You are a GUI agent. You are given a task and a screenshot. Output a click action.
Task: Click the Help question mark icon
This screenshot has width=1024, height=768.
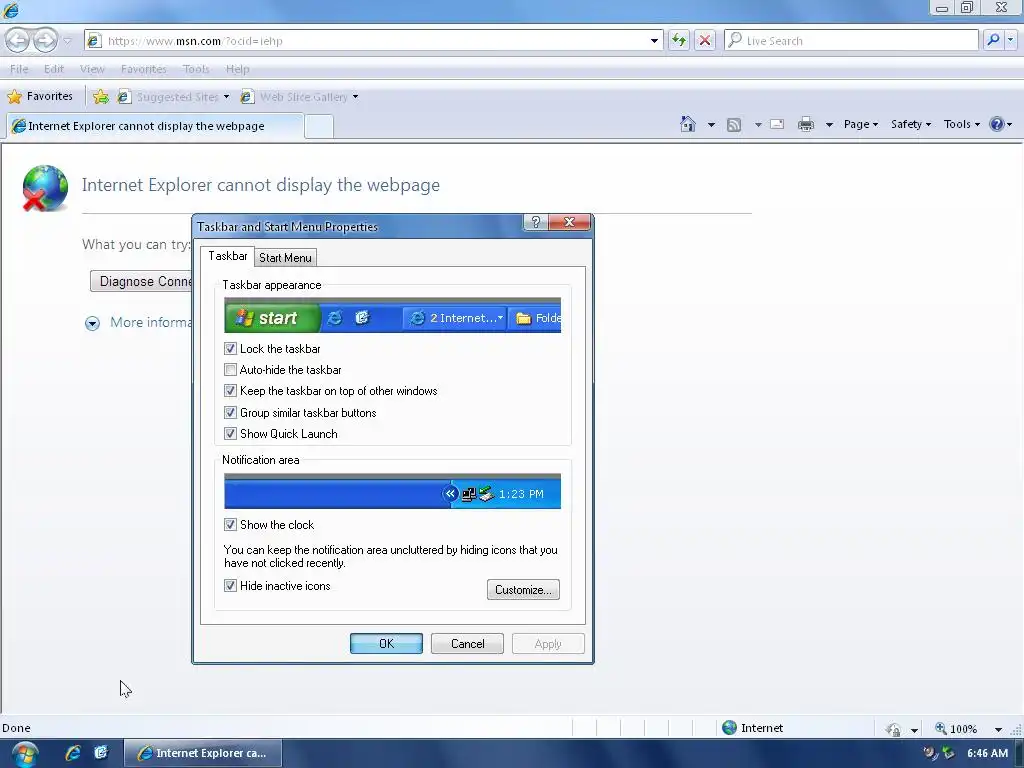(997, 124)
